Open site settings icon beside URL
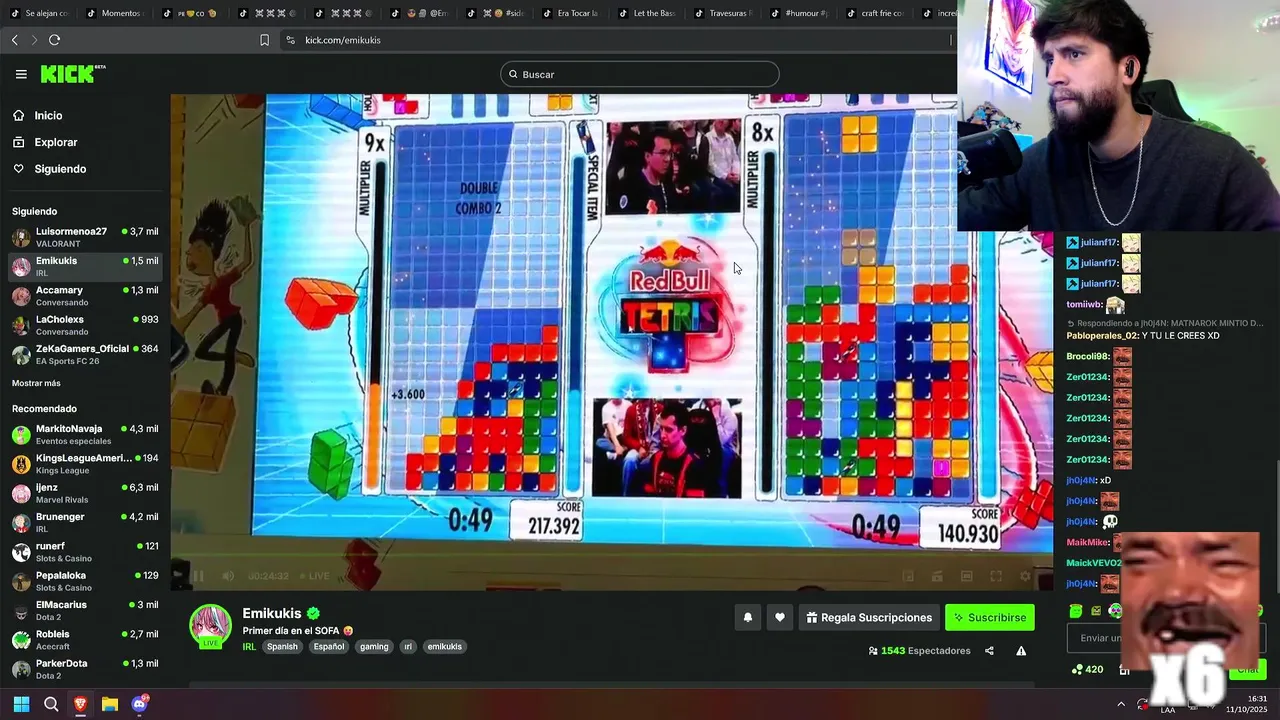The image size is (1280, 720). coord(290,40)
